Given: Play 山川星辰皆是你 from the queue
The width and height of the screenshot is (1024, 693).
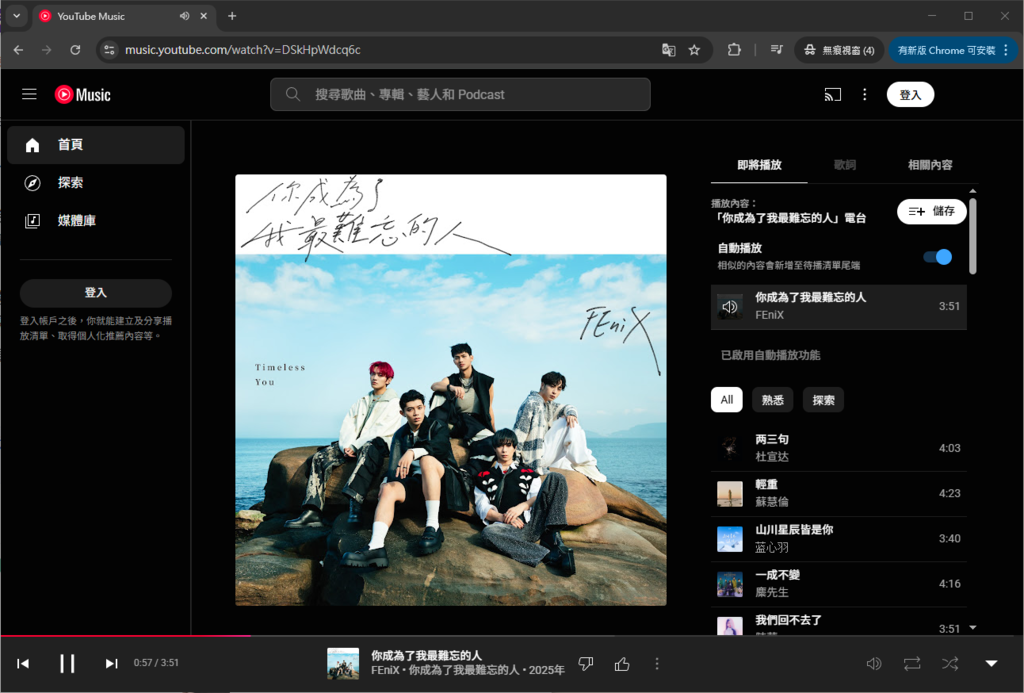Looking at the screenshot, I should click(839, 539).
